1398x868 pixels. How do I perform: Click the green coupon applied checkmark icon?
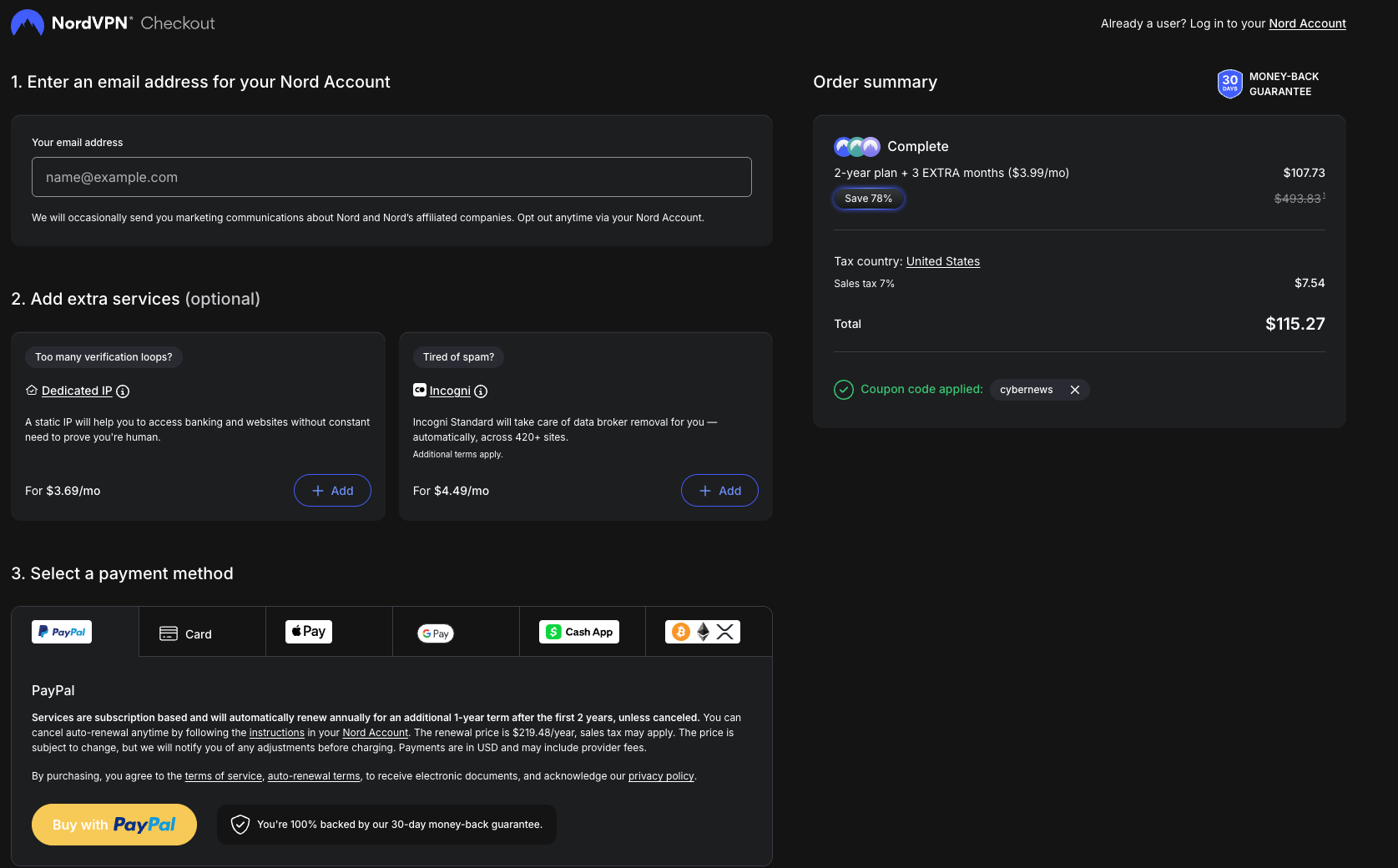pos(844,390)
